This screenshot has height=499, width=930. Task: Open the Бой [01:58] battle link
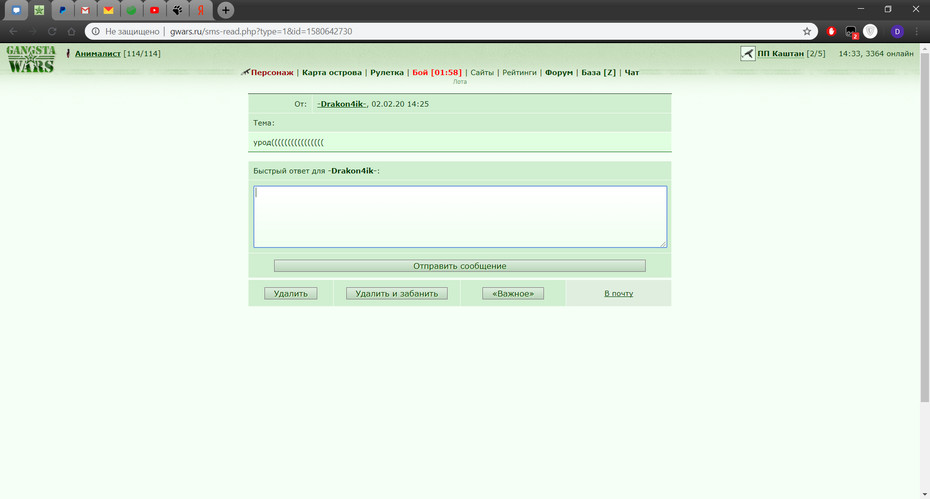pyautogui.click(x=437, y=72)
